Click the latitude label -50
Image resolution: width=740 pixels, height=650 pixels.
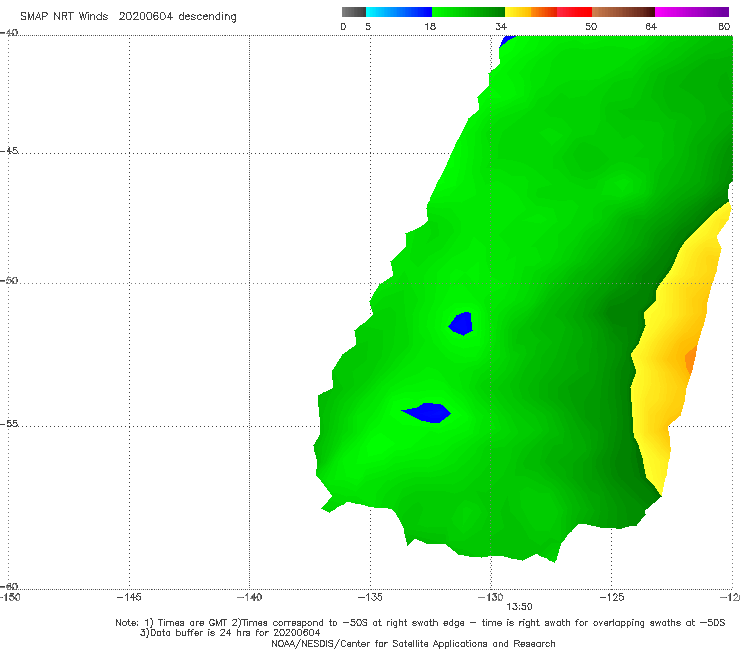click(9, 281)
